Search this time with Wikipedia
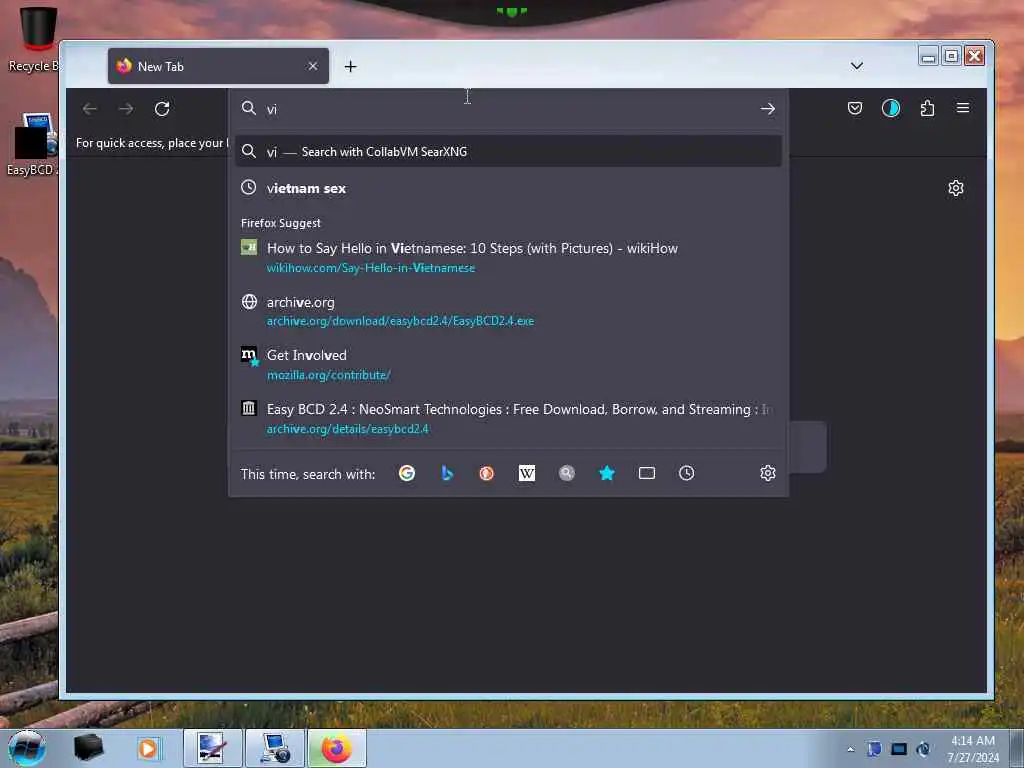1024x768 pixels. click(x=526, y=473)
